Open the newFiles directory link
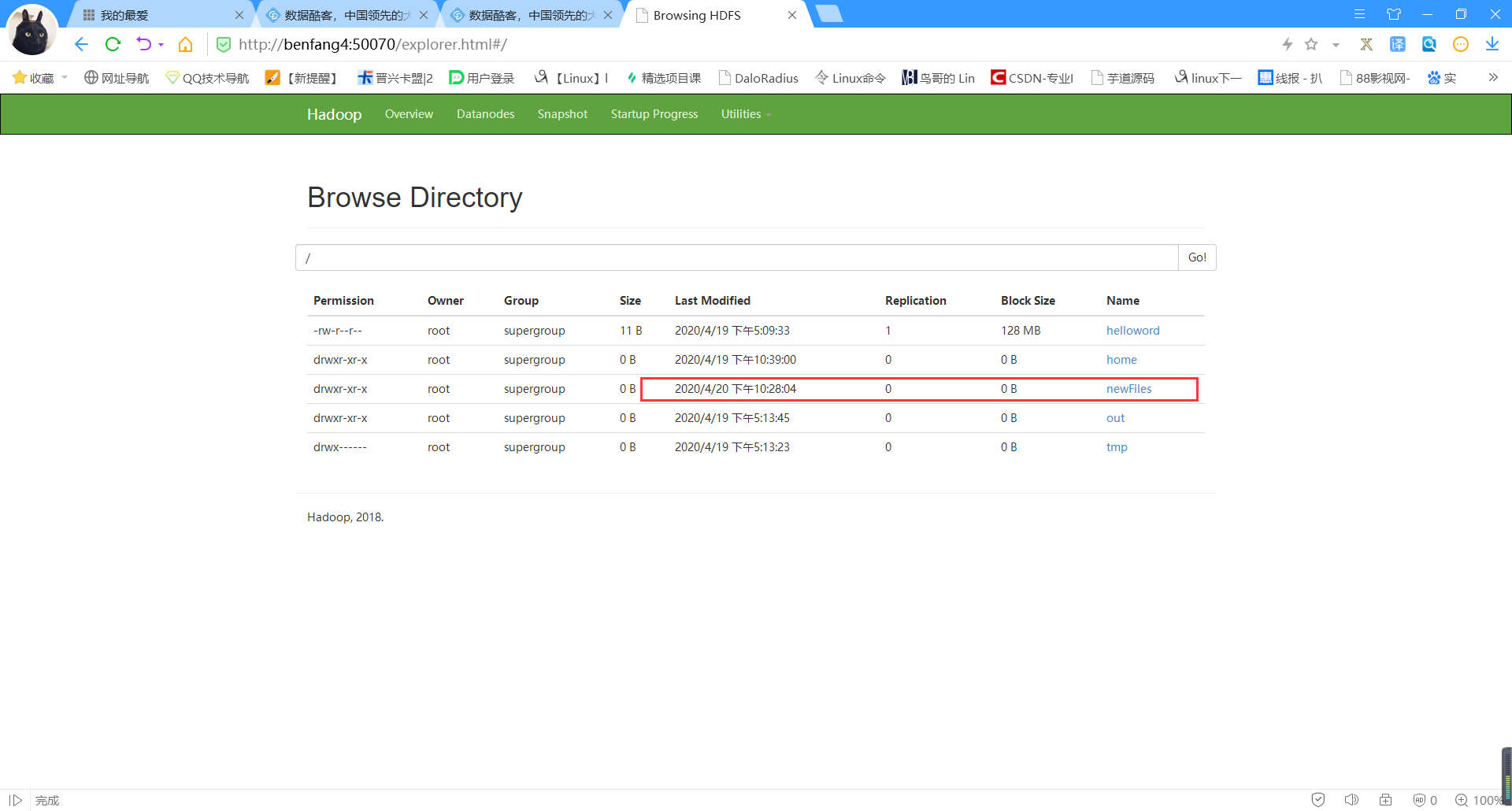The height and width of the screenshot is (811, 1512). [1128, 389]
